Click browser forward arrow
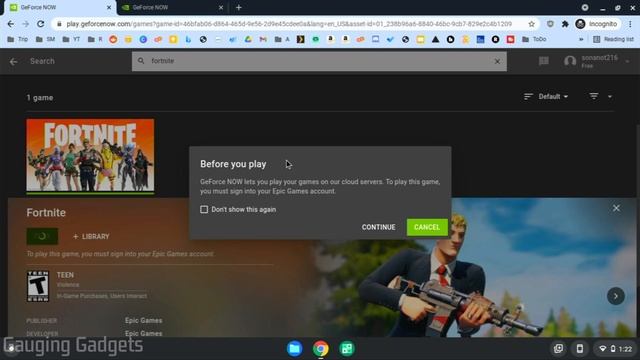This screenshot has width=640, height=360. [x=25, y=24]
